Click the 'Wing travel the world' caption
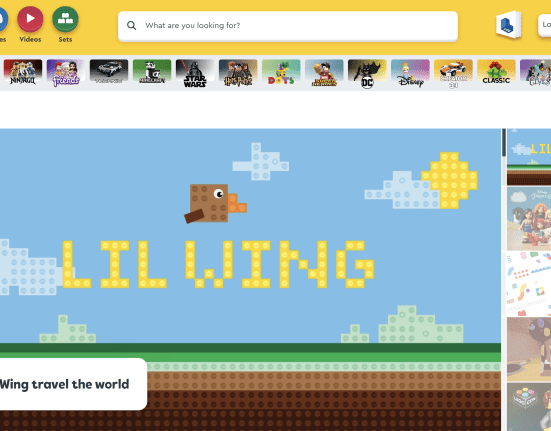 point(65,384)
